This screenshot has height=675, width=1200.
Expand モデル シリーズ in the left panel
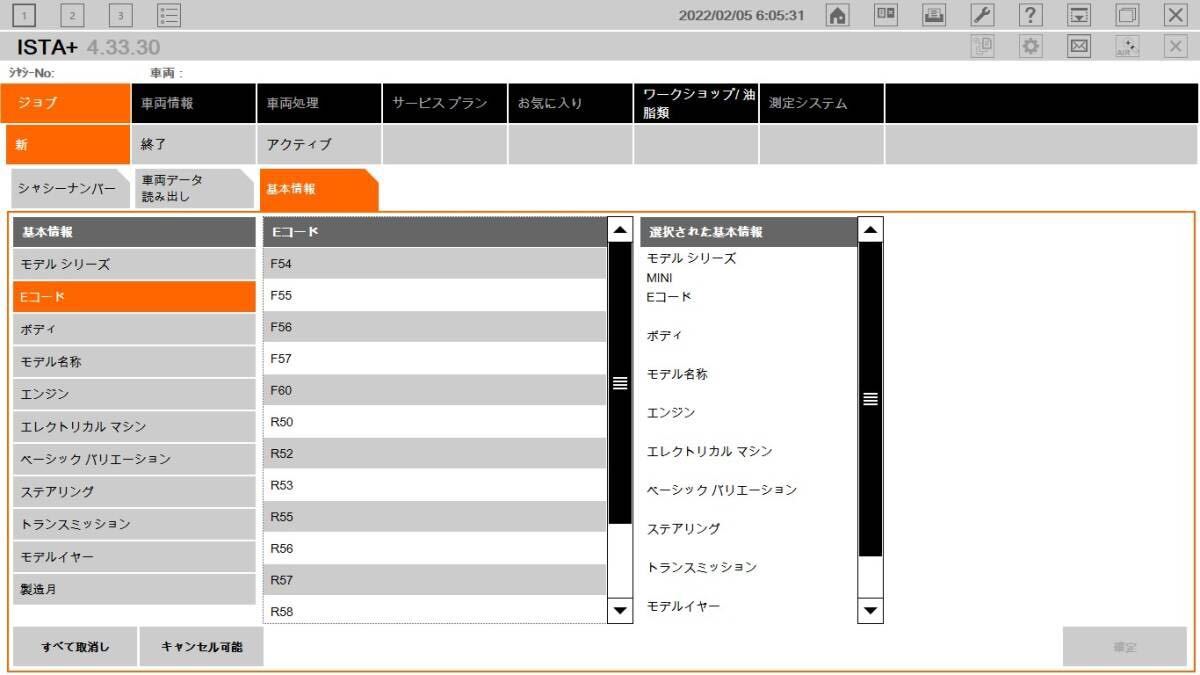click(134, 263)
